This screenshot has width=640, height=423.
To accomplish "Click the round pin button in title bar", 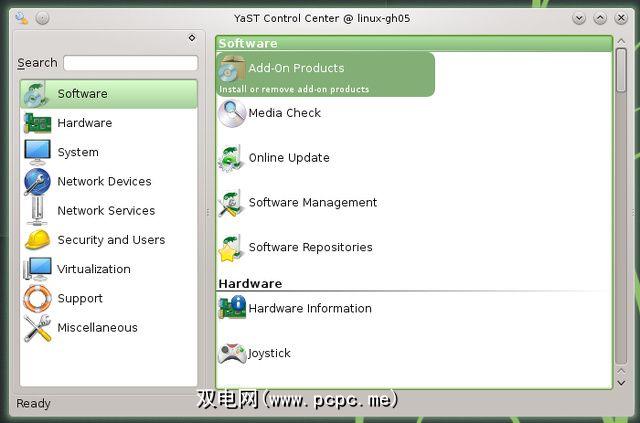I will [x=42, y=18].
